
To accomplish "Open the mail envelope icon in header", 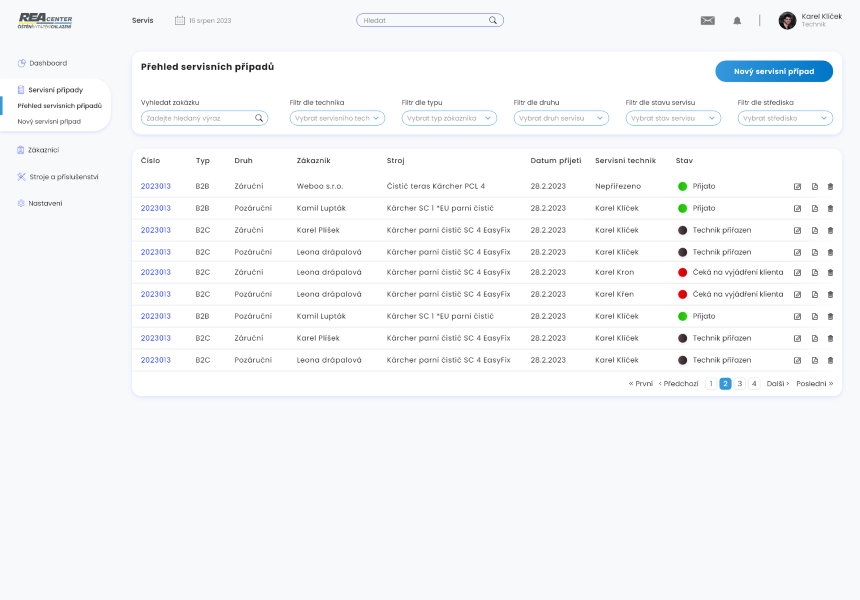I will (708, 20).
